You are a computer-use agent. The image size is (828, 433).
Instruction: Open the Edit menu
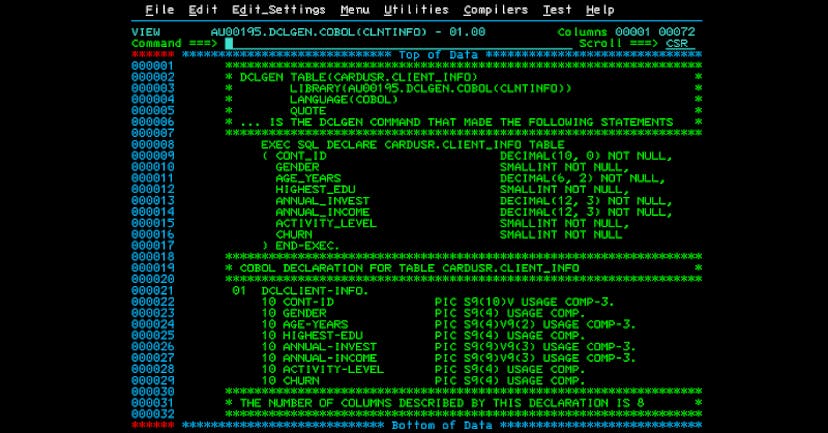tap(203, 10)
